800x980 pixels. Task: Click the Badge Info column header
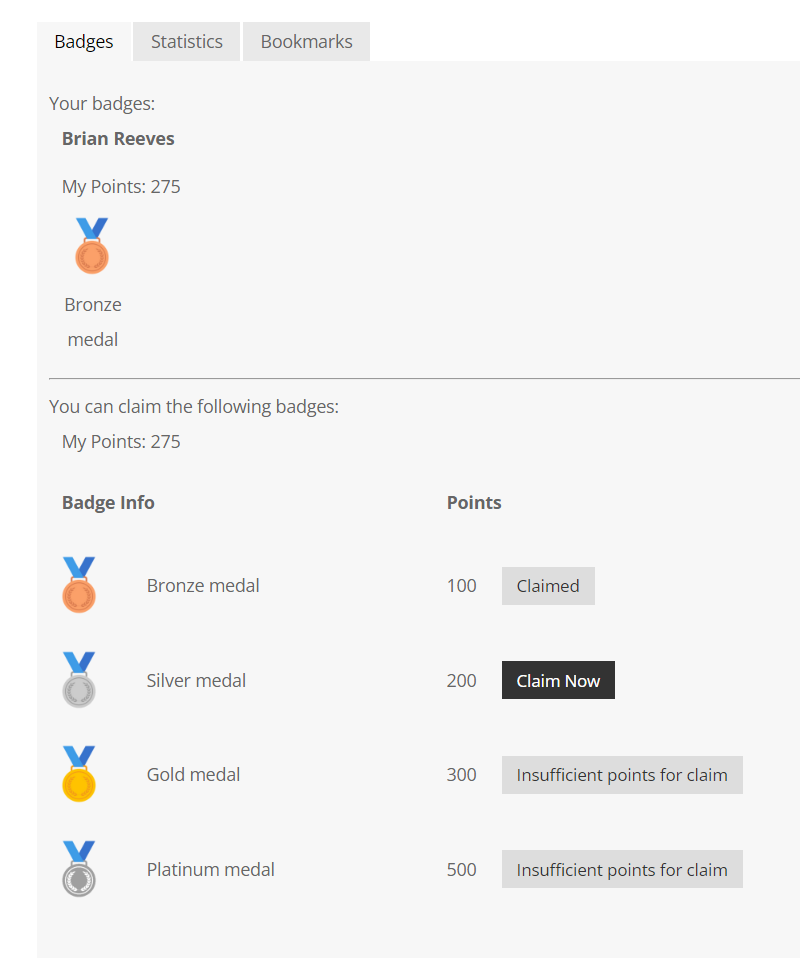[108, 502]
